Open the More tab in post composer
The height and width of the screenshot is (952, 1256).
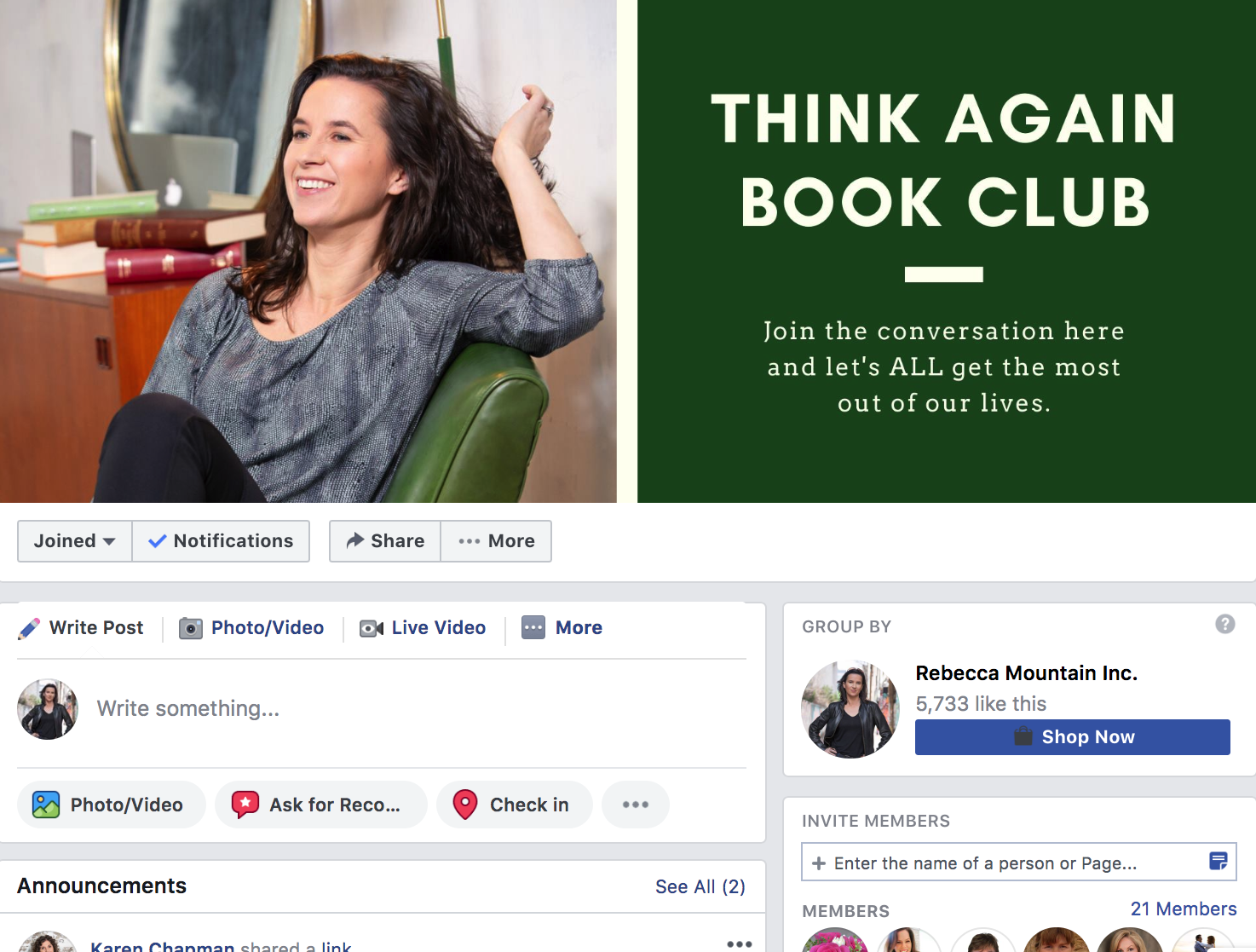point(562,628)
